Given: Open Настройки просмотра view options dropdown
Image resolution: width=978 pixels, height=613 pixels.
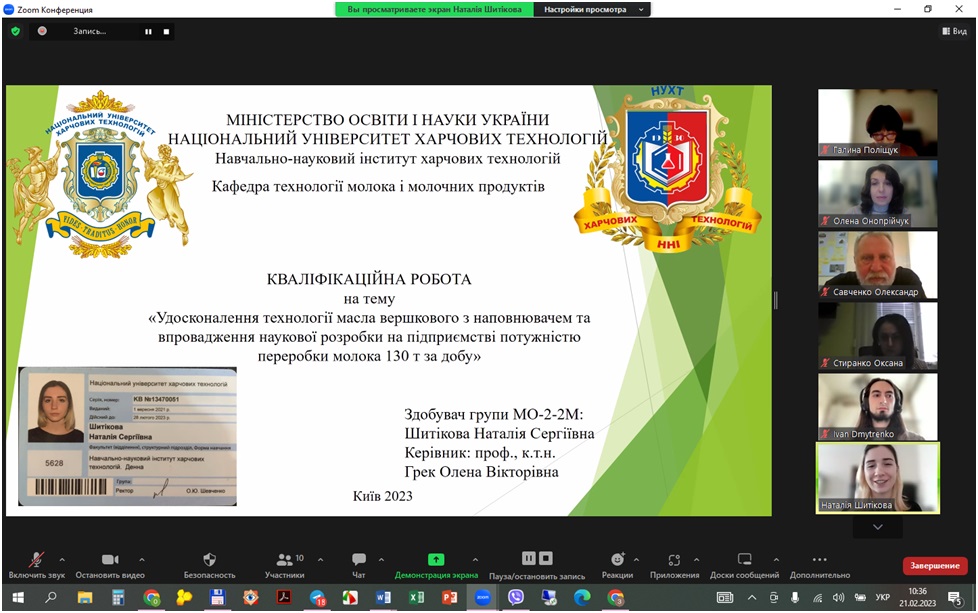Looking at the screenshot, I should coord(592,9).
